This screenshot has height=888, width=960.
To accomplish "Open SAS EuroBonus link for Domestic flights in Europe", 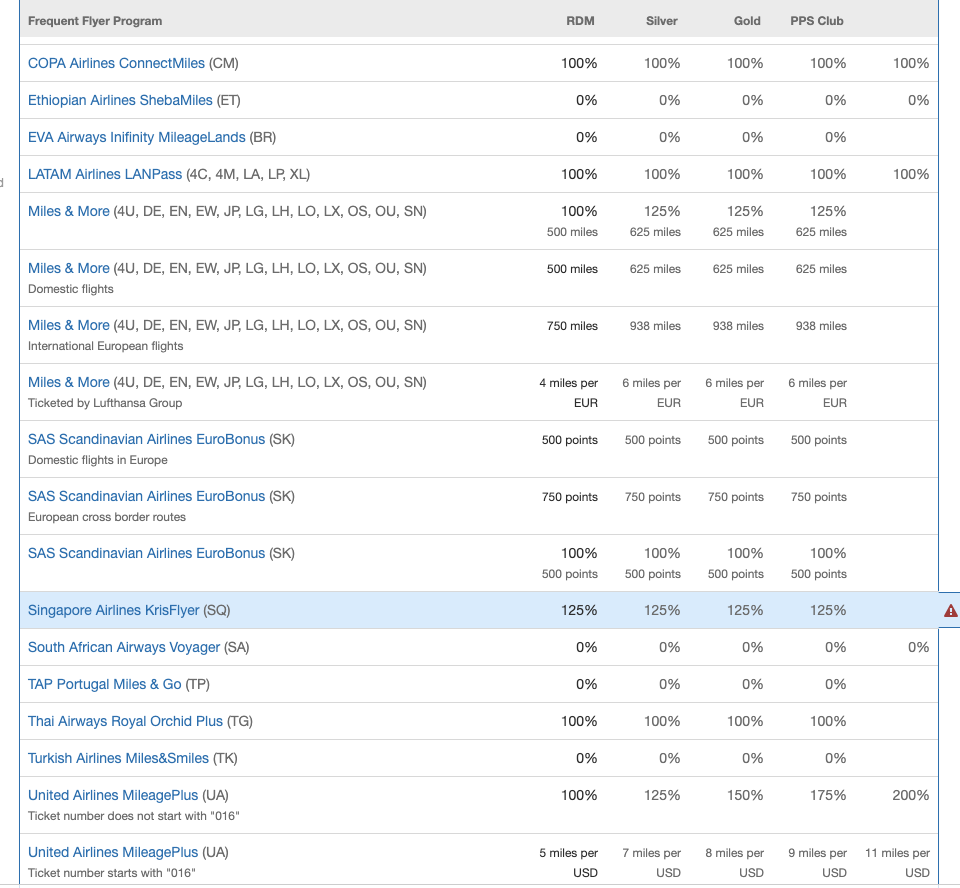I will (x=146, y=439).
